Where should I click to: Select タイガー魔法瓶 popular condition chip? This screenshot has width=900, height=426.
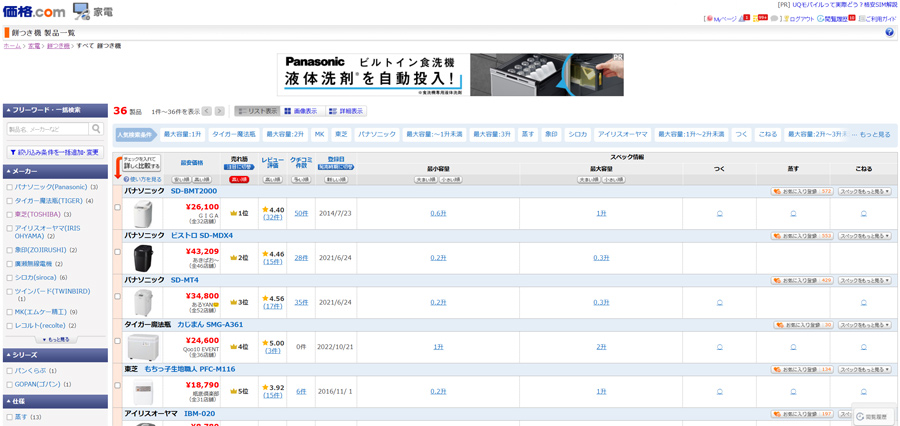234,134
